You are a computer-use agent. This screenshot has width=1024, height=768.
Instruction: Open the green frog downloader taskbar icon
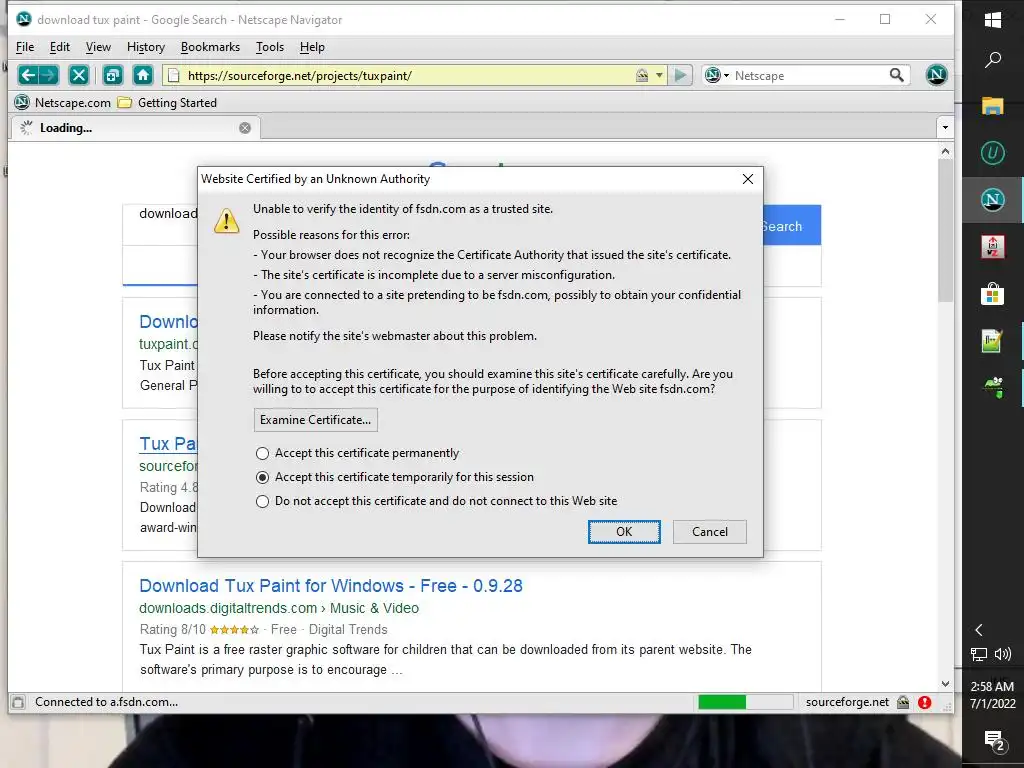point(993,387)
